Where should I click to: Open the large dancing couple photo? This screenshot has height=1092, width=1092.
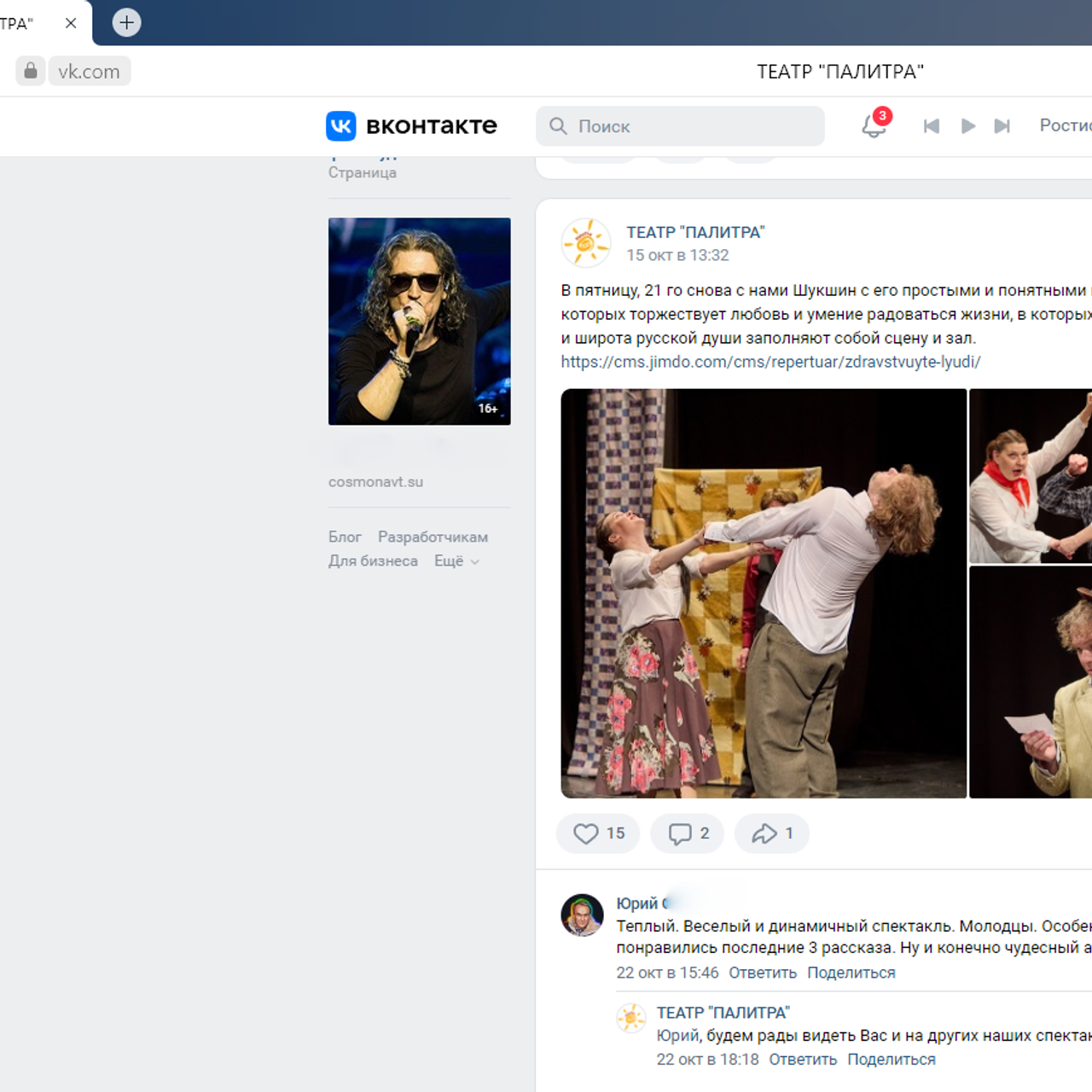click(x=763, y=593)
